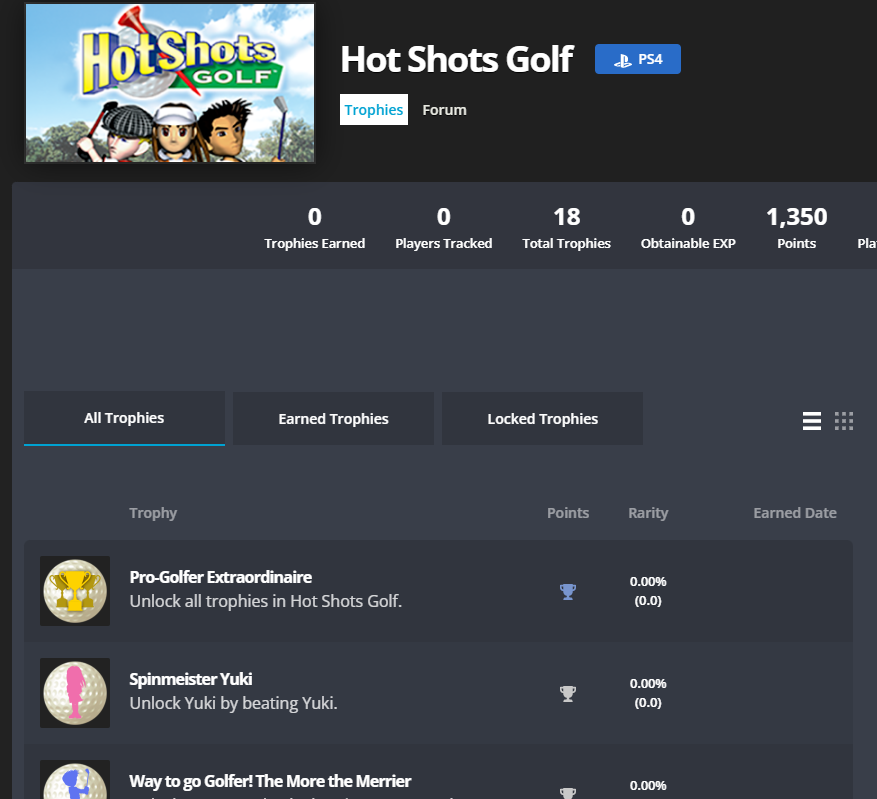877x799 pixels.
Task: Click 'Unlock all trophies in Hot Shots Golf.' text
Action: [266, 601]
